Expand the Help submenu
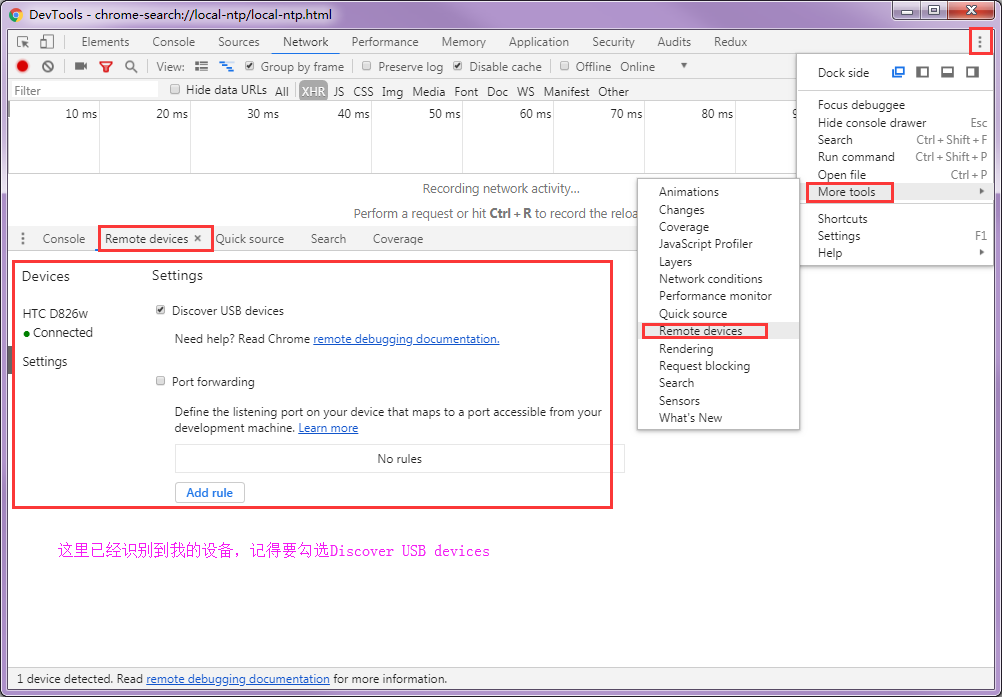The image size is (1002, 697). click(895, 253)
